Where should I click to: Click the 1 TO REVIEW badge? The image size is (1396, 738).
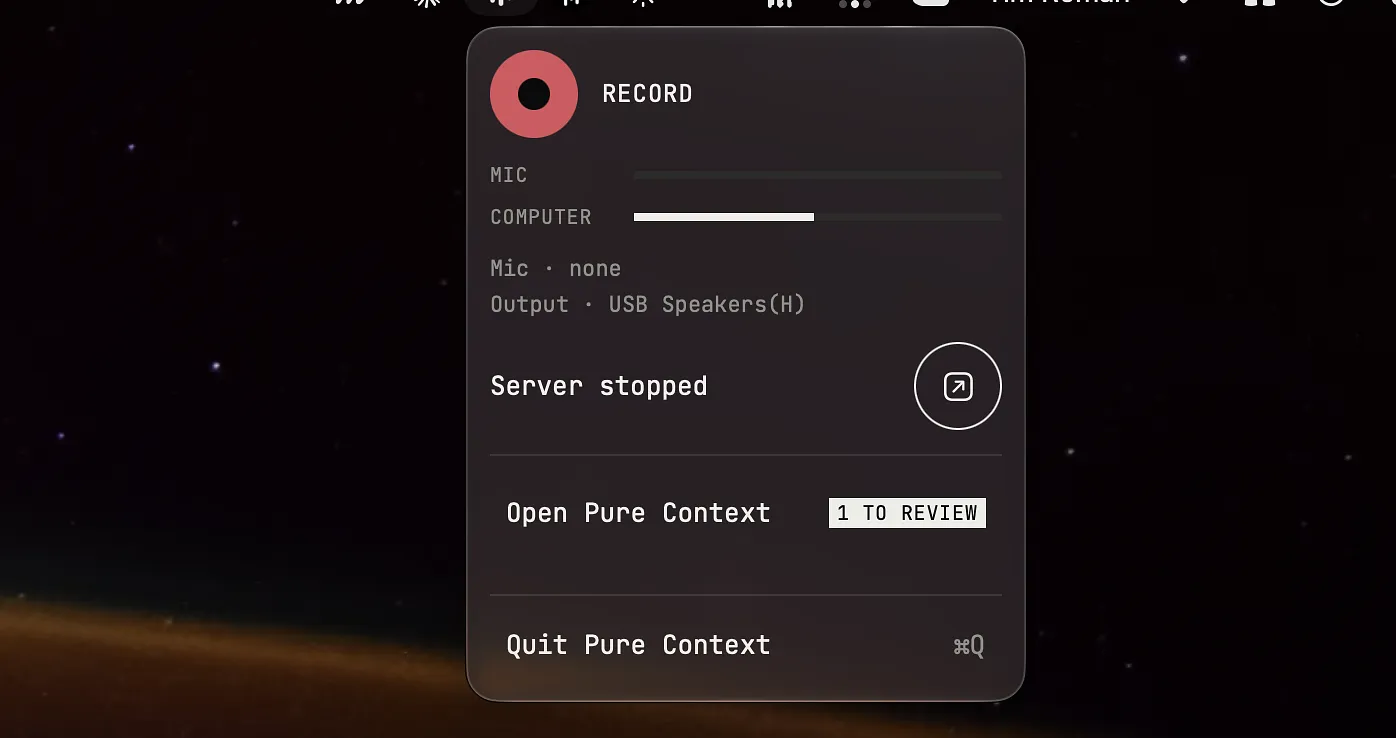coord(907,513)
